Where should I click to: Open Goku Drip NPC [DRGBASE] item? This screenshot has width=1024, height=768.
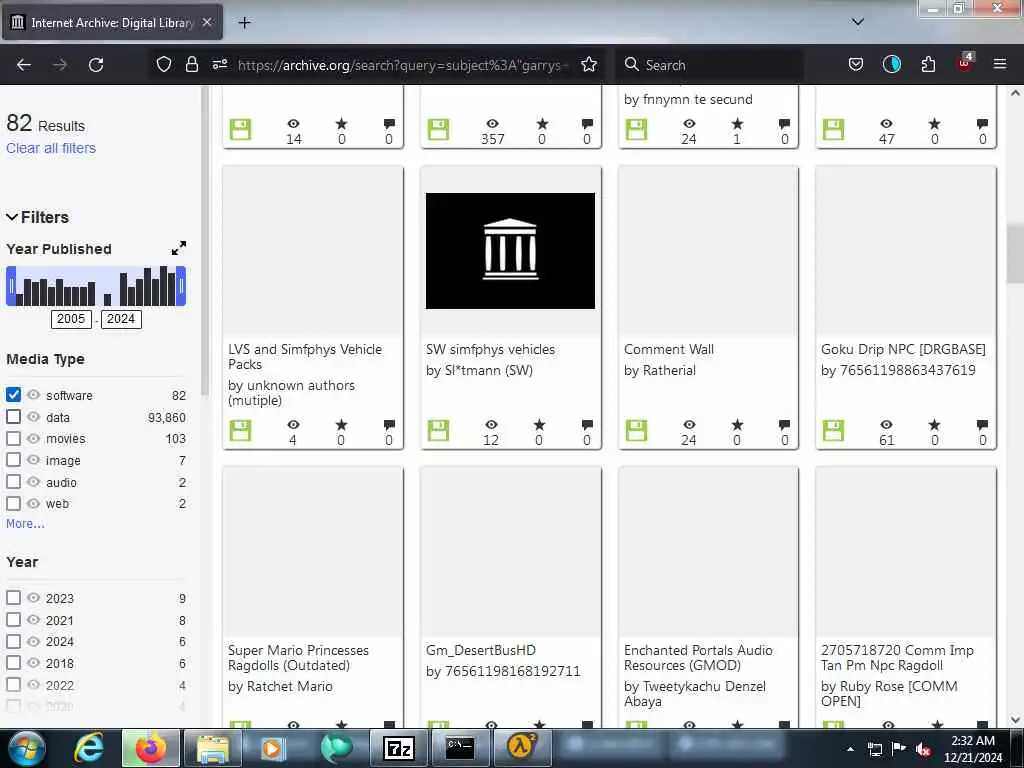pos(904,349)
